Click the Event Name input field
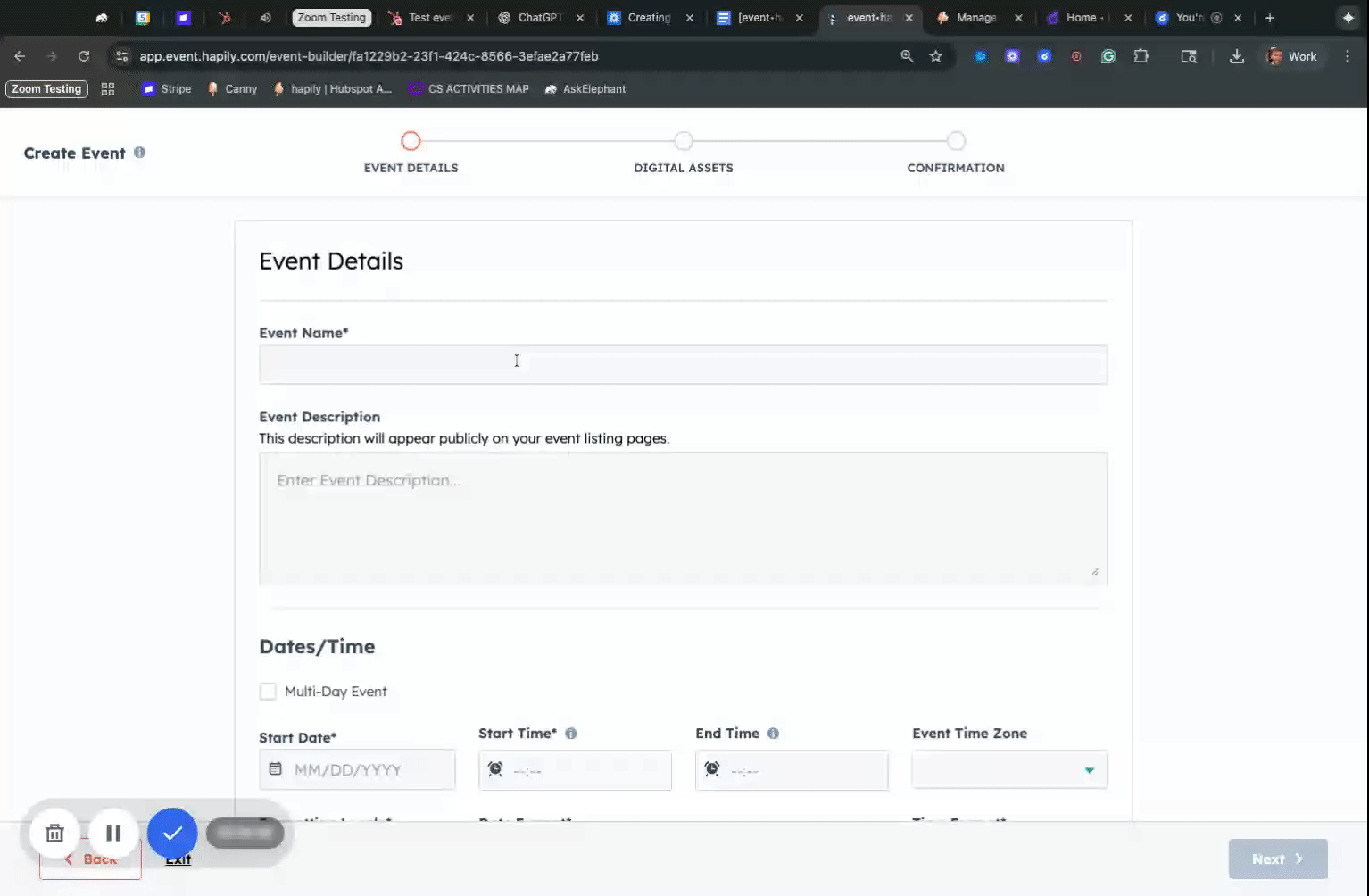This screenshot has width=1369, height=896. [x=683, y=365]
